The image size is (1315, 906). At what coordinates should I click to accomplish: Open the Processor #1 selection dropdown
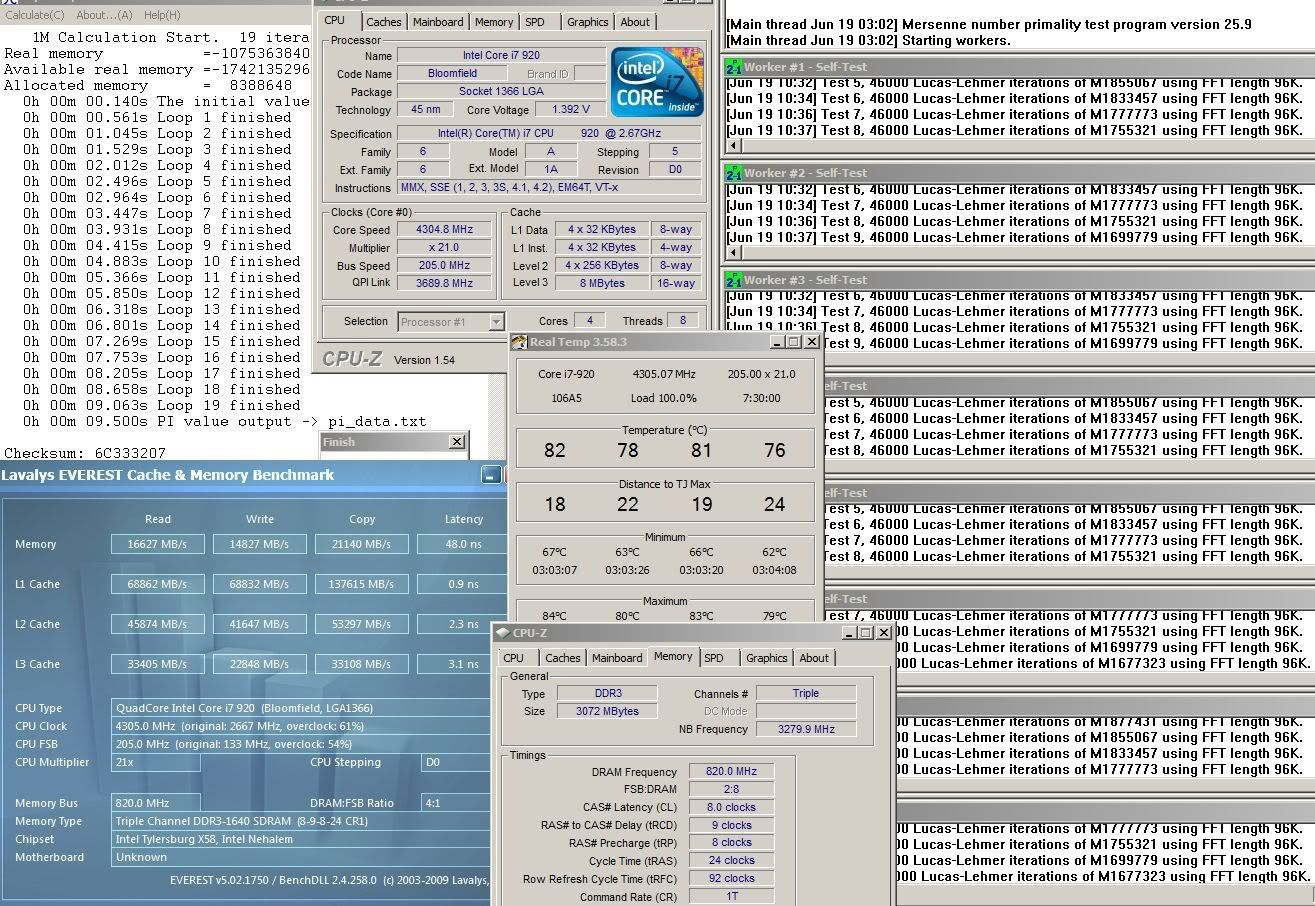coord(496,322)
